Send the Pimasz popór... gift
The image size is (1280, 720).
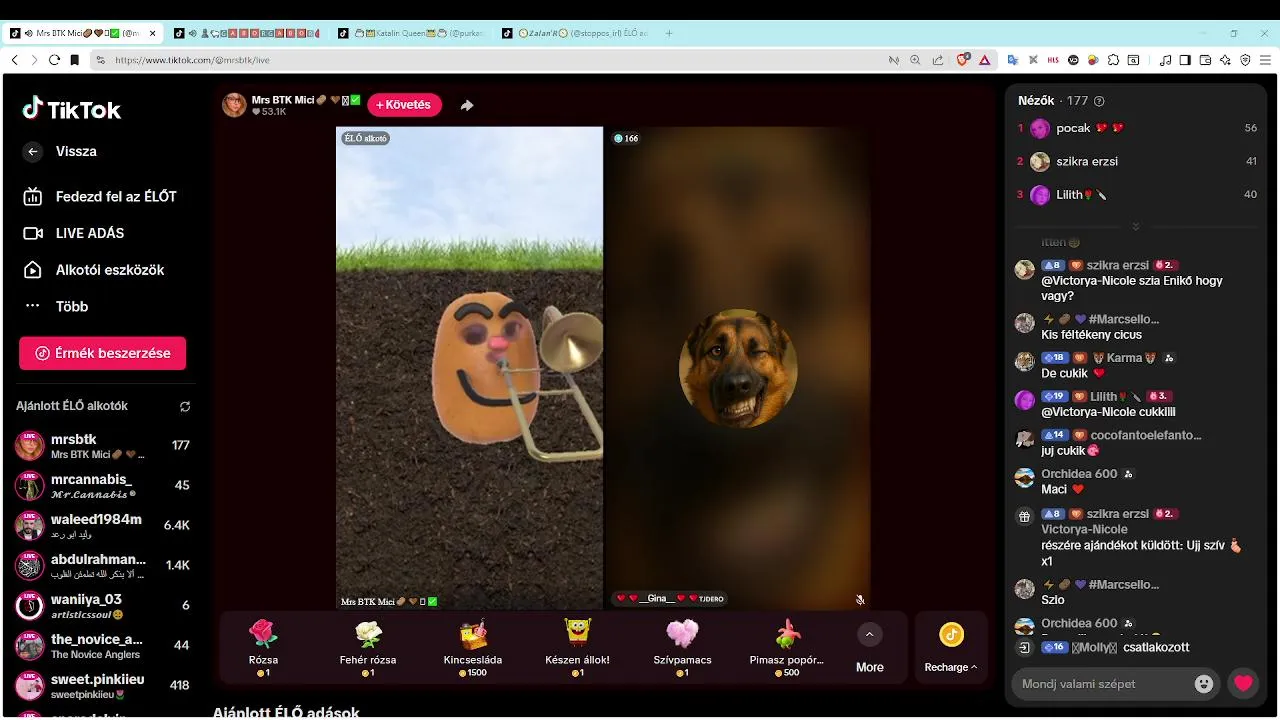coord(787,647)
